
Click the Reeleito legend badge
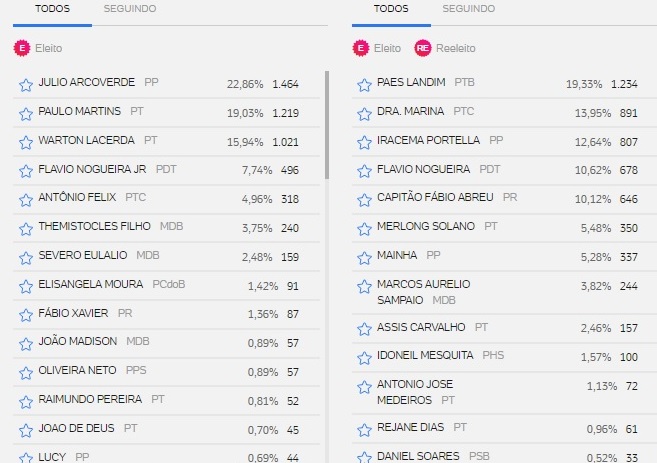423,48
